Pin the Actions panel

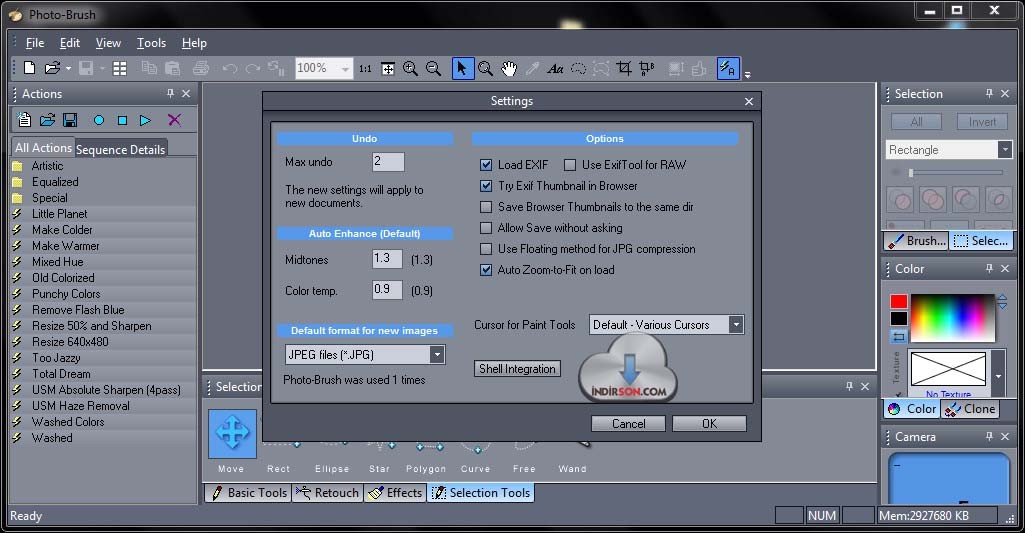(x=170, y=94)
